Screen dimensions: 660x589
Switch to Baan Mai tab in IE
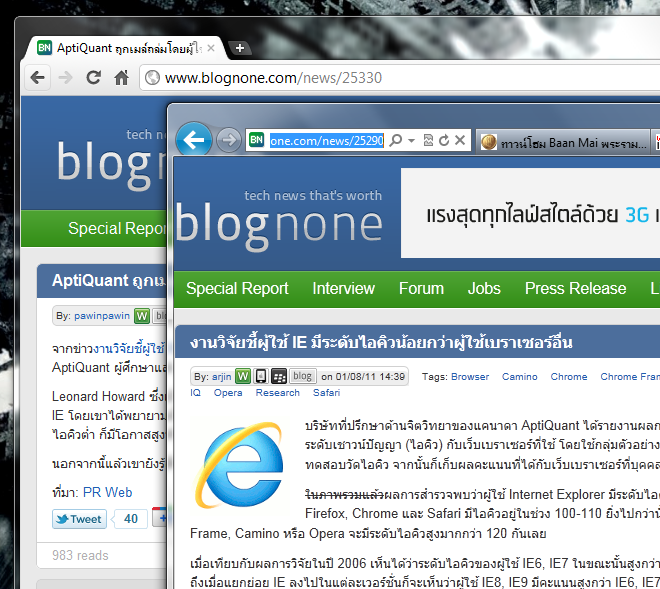click(x=563, y=142)
